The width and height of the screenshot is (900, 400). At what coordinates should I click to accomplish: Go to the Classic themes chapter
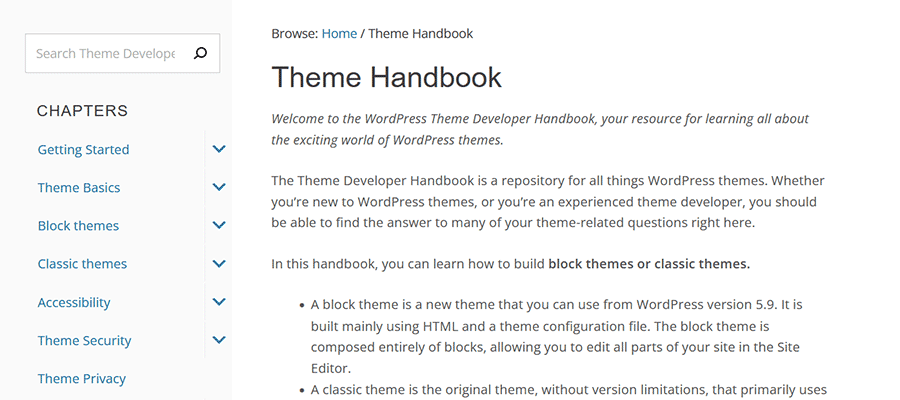(82, 264)
